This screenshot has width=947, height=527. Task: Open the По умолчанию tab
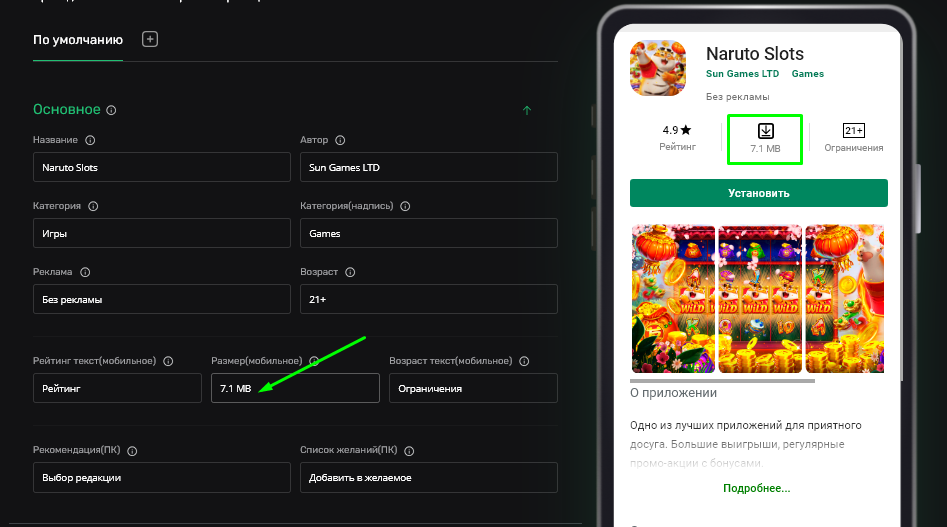pos(78,40)
